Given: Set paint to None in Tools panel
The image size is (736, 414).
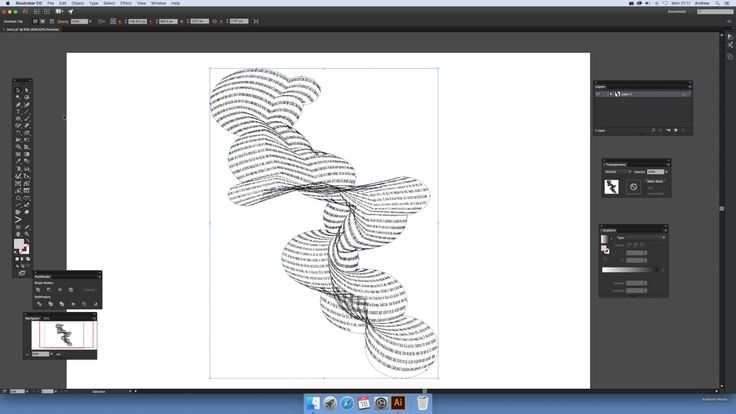Looking at the screenshot, I should click(28, 259).
